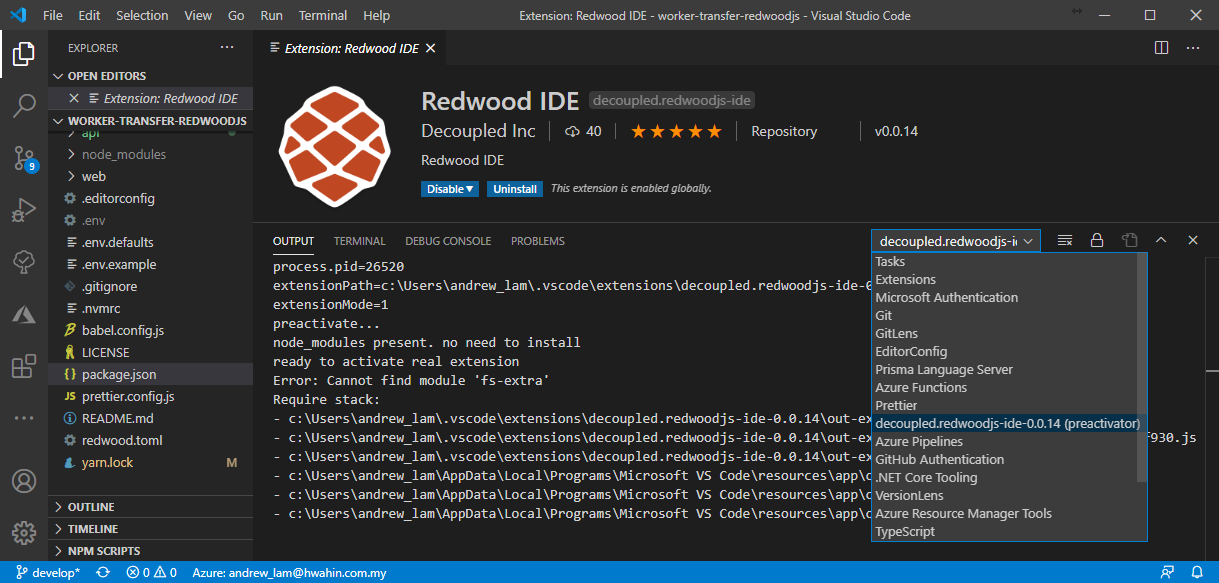
Task: Expand the NPM Scripts section
Action: [150, 551]
